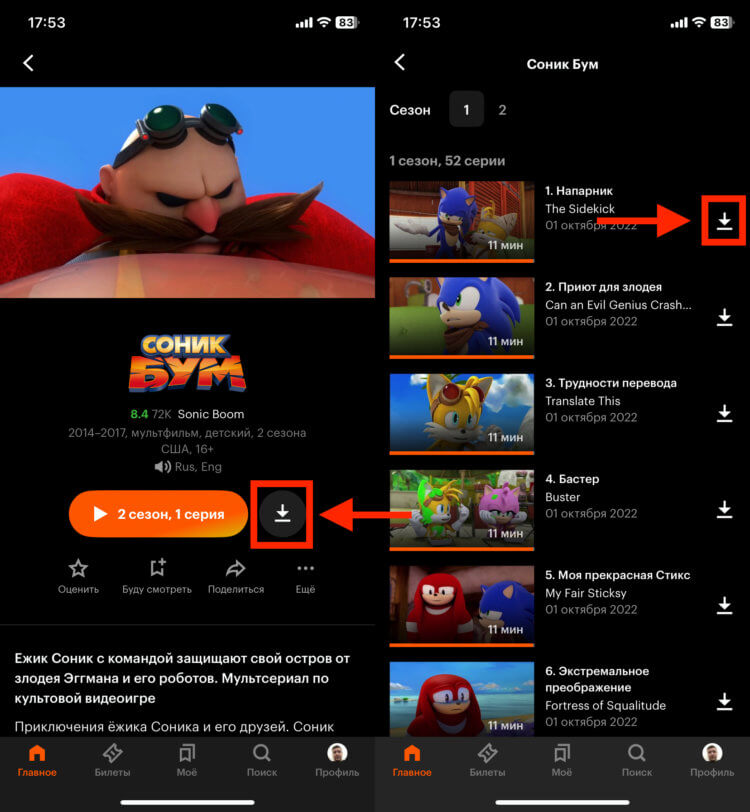Tap episode title '1. Напарник'

click(579, 191)
